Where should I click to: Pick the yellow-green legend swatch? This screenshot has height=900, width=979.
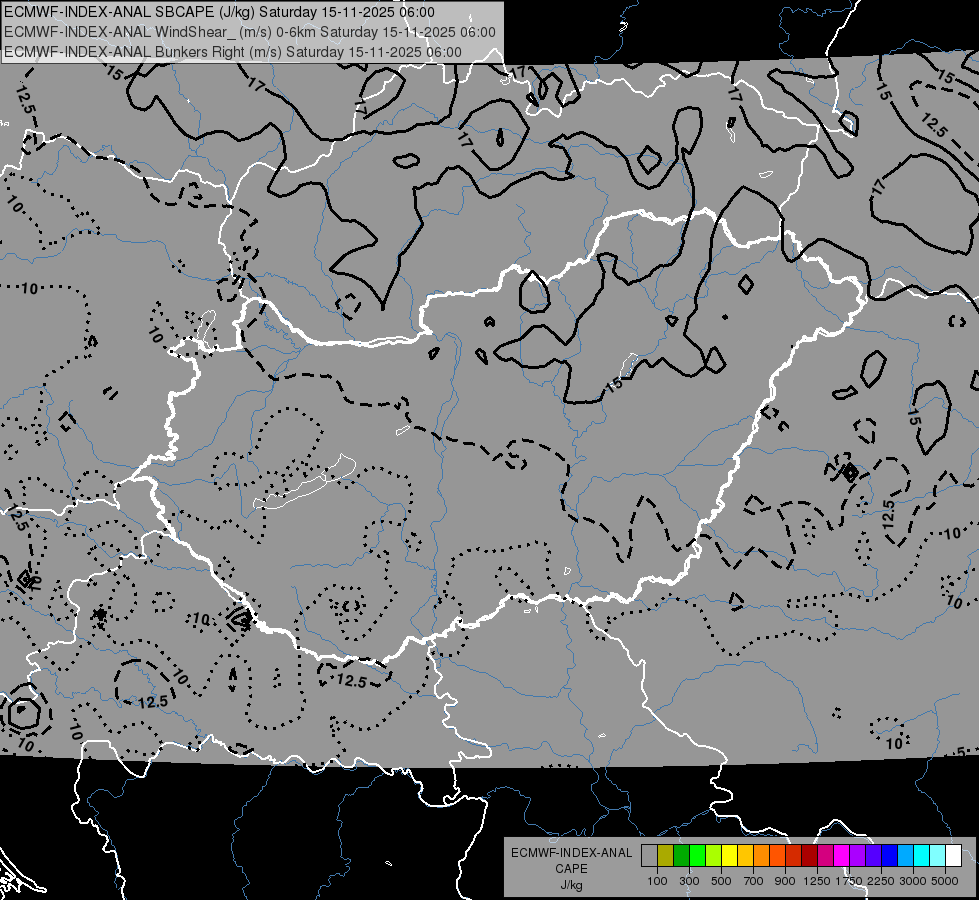click(x=714, y=856)
